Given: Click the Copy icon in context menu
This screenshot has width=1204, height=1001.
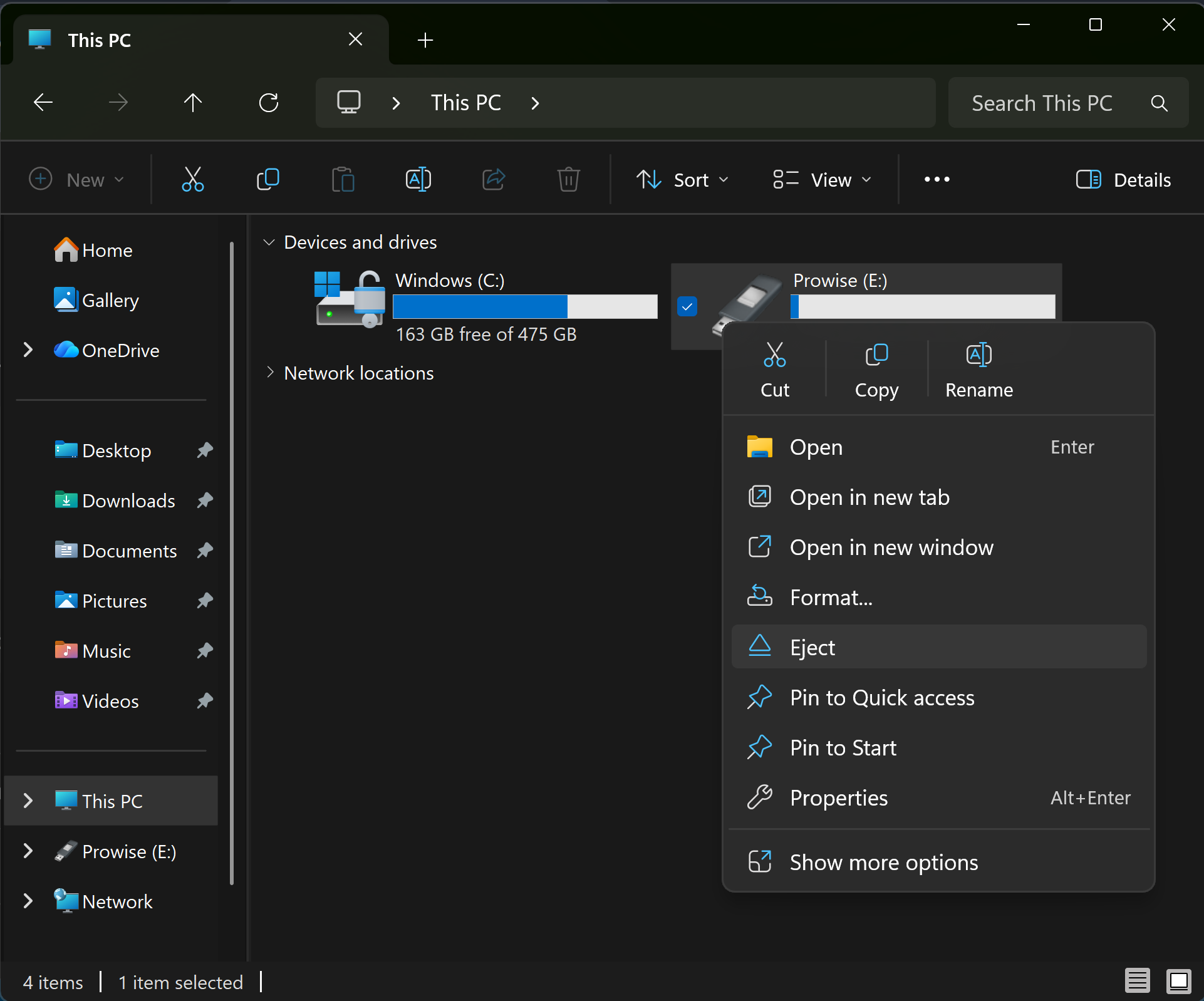Looking at the screenshot, I should tap(876, 356).
